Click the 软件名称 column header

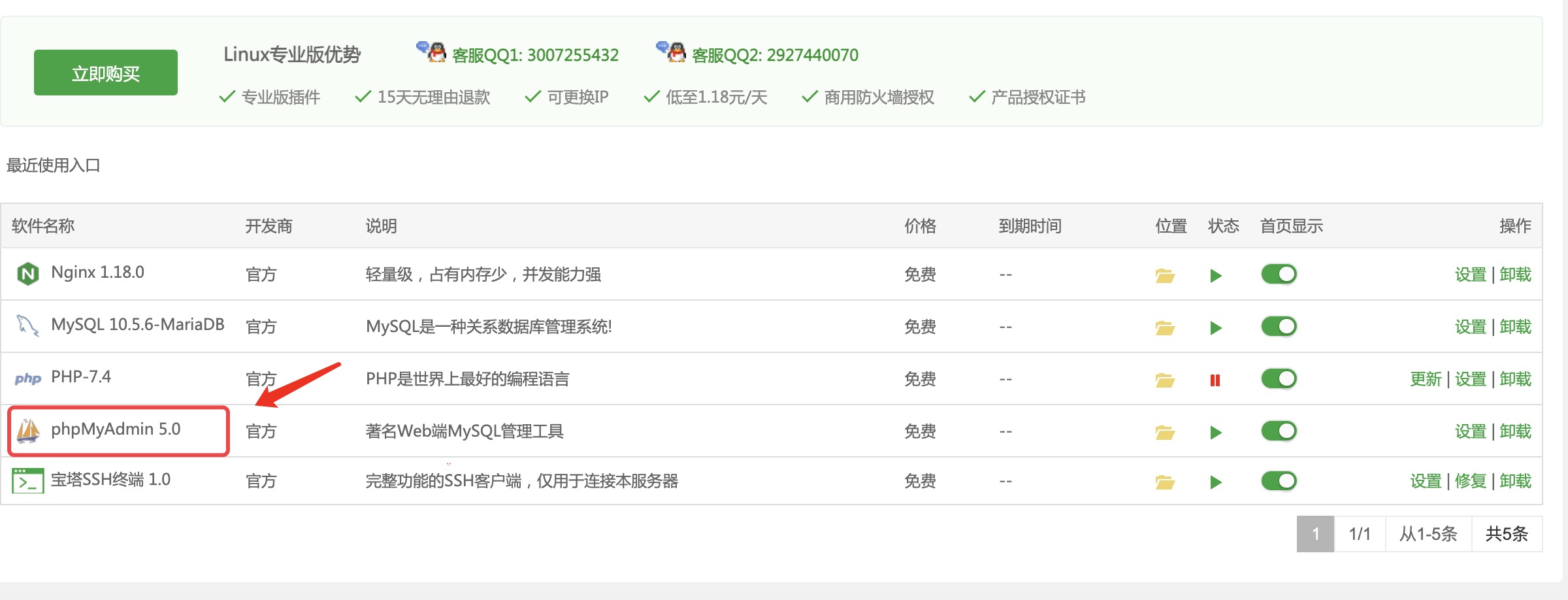click(x=43, y=226)
